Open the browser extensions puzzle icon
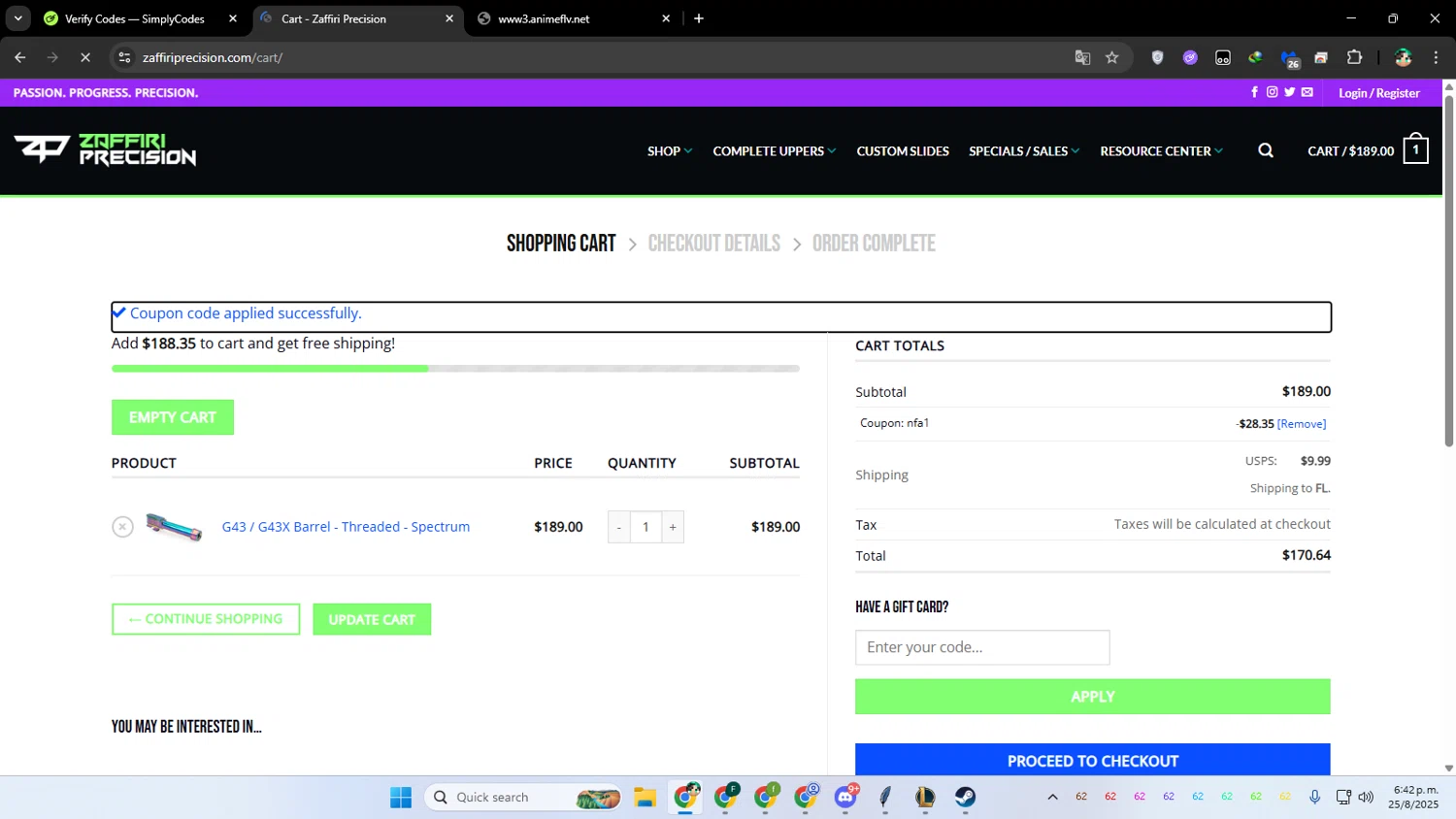Screen dimensions: 1456x819 [1354, 57]
